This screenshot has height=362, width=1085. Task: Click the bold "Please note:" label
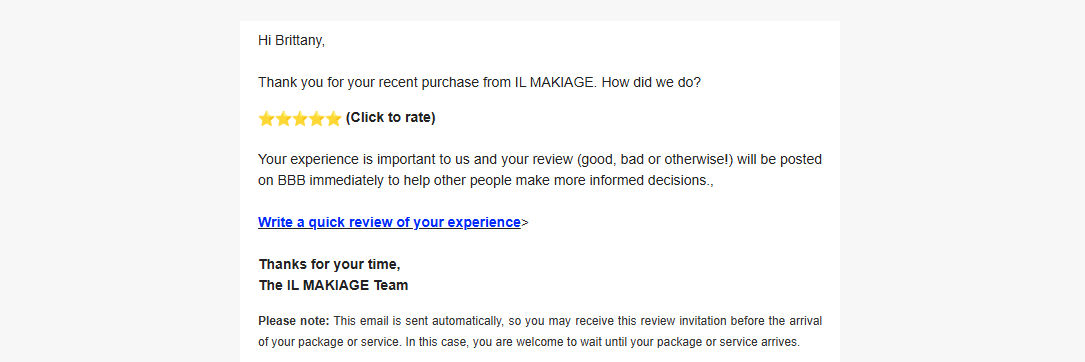click(x=294, y=321)
